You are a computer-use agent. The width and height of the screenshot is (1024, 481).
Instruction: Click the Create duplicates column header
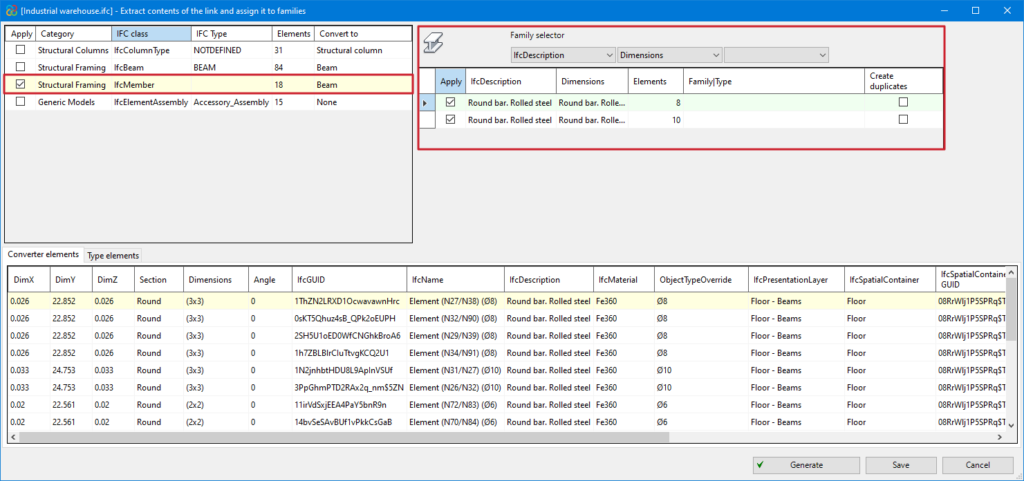point(903,82)
